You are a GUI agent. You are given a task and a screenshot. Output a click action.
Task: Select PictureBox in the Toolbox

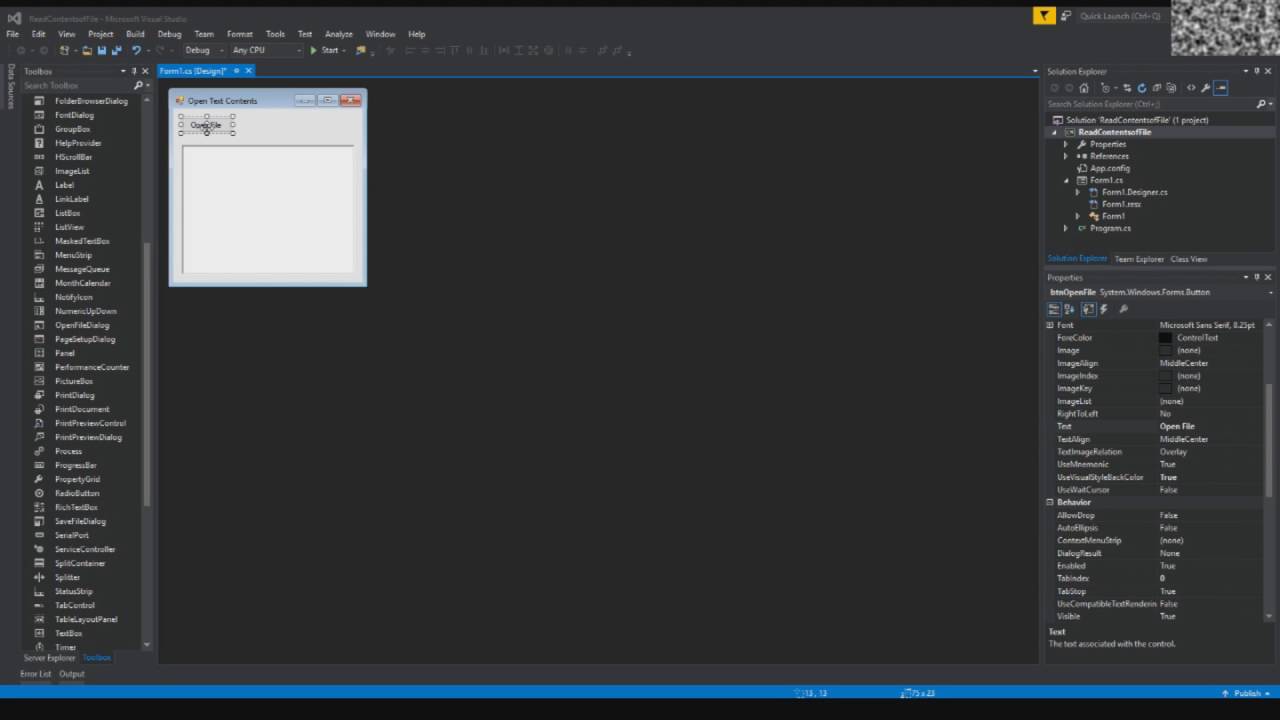point(74,381)
